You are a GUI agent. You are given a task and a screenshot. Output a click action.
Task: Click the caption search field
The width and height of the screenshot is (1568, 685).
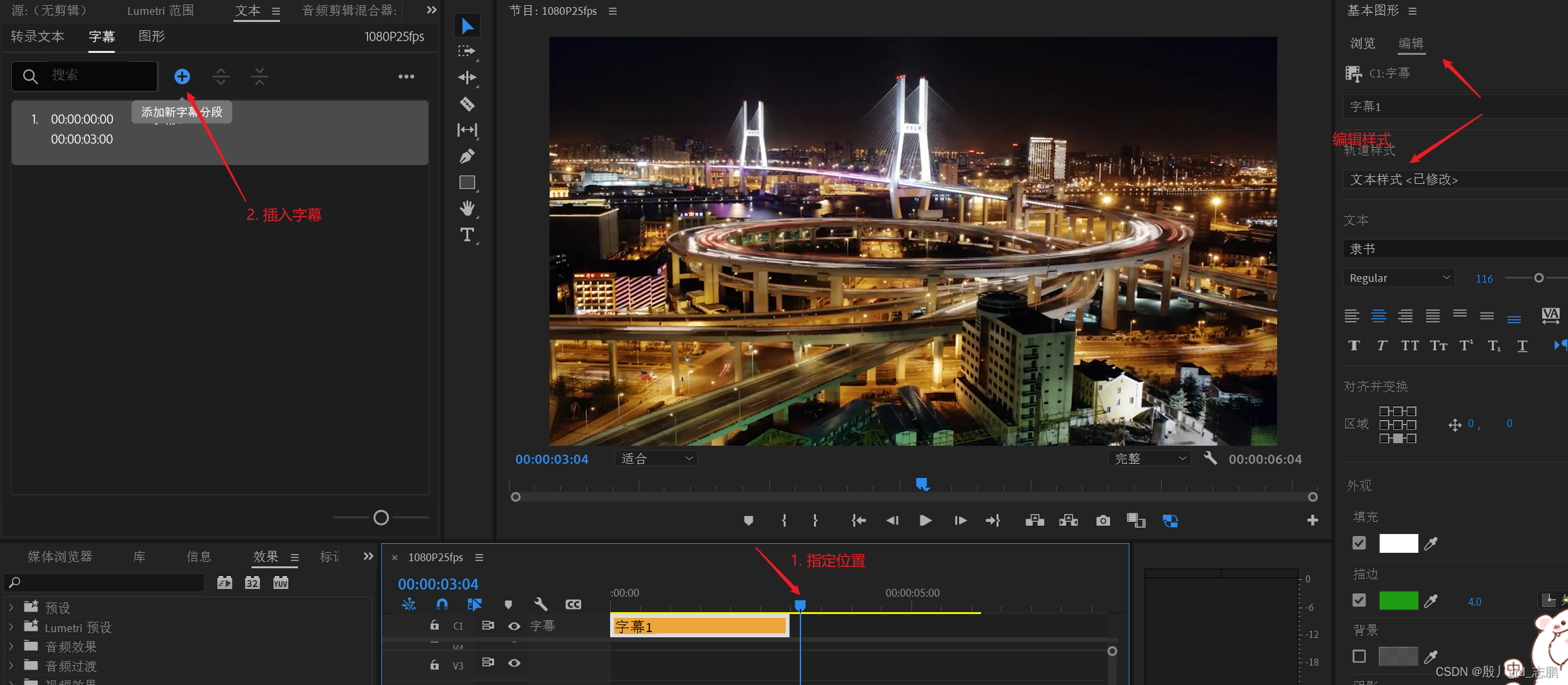coord(84,76)
